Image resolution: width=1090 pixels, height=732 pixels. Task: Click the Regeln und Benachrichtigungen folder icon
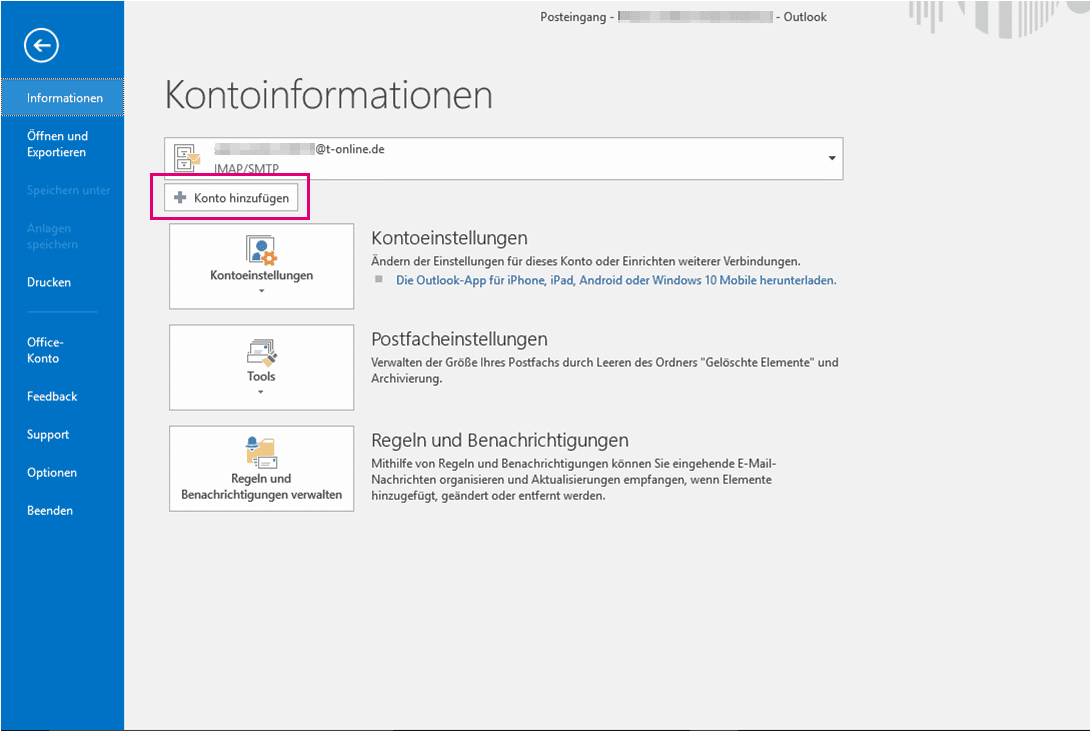pyautogui.click(x=261, y=452)
